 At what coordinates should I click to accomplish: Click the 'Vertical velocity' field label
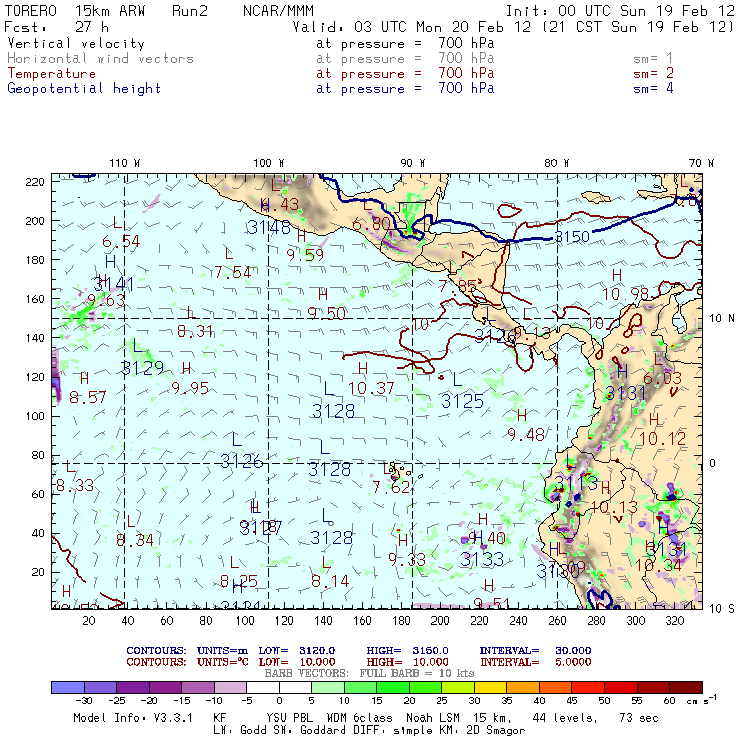pyautogui.click(x=76, y=43)
